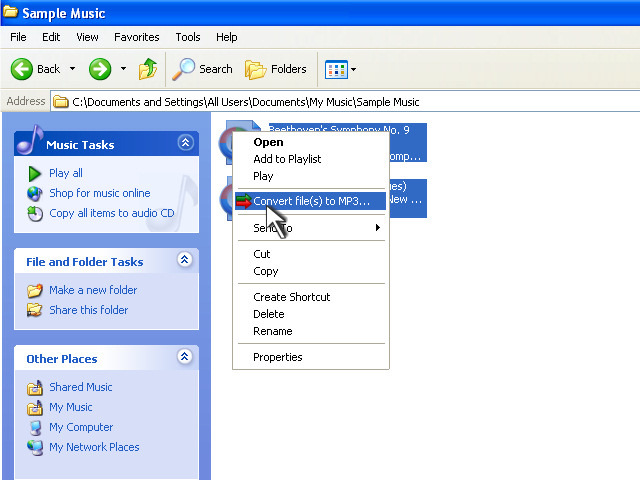Click the Search magnifier icon
The width and height of the screenshot is (640, 480).
click(x=183, y=69)
